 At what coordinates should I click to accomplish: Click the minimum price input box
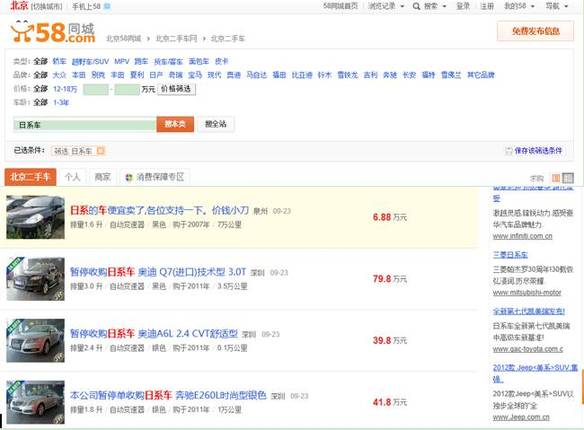(96, 89)
